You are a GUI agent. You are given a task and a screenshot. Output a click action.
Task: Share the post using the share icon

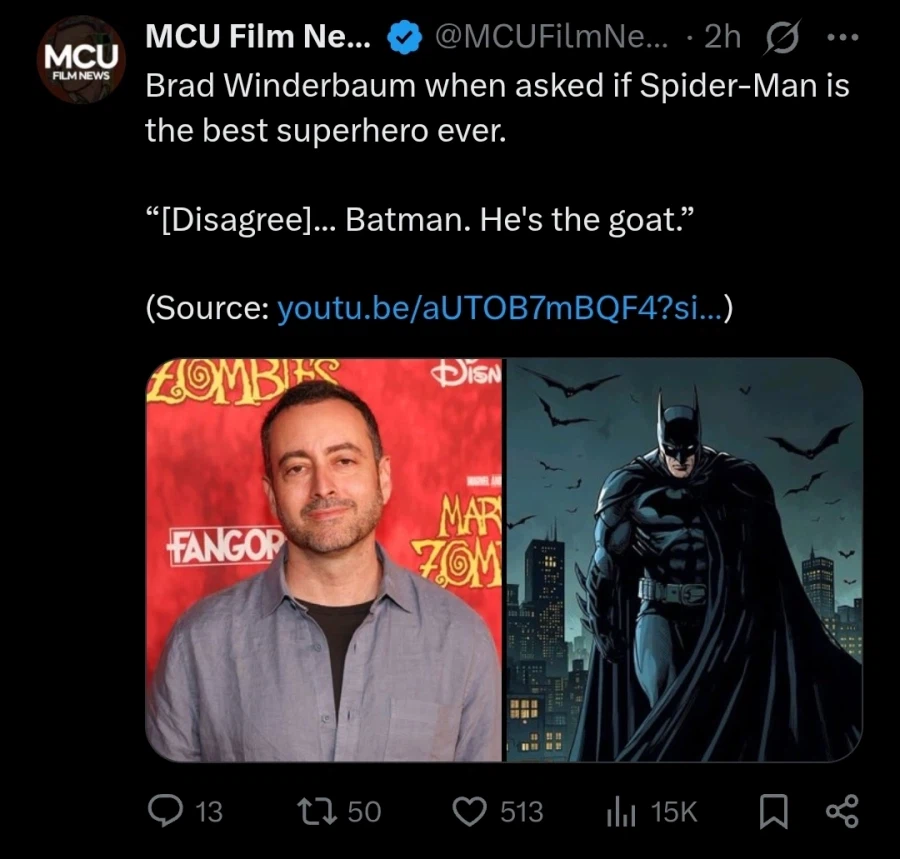840,812
